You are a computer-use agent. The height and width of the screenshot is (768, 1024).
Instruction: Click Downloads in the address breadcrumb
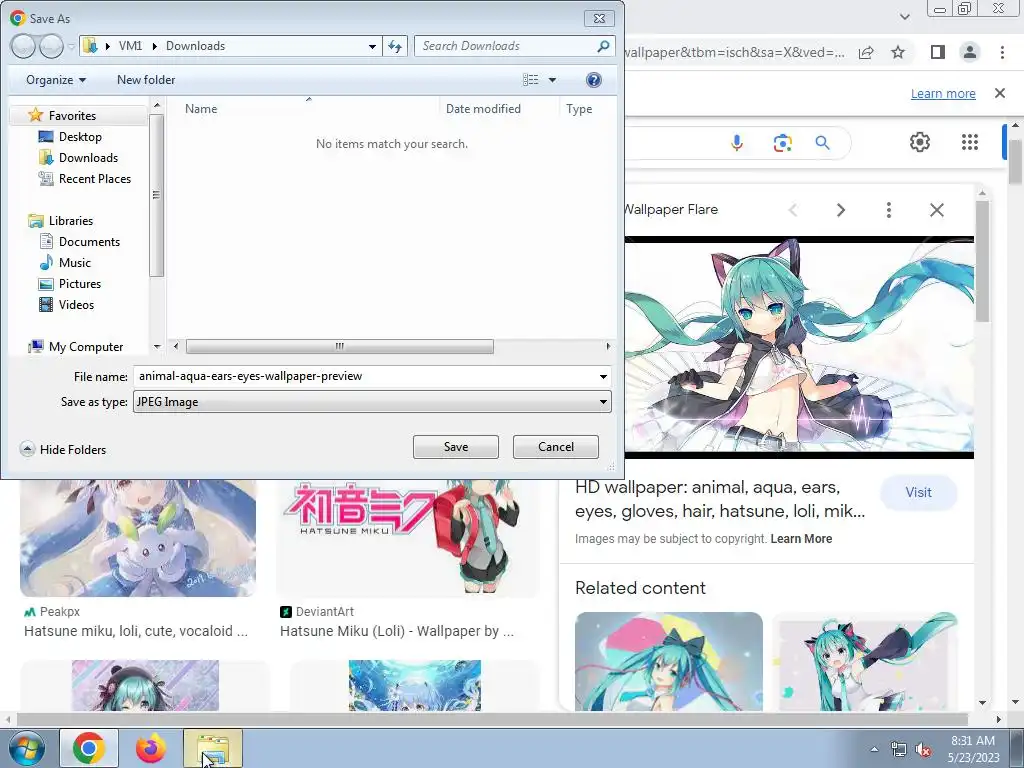pos(195,46)
